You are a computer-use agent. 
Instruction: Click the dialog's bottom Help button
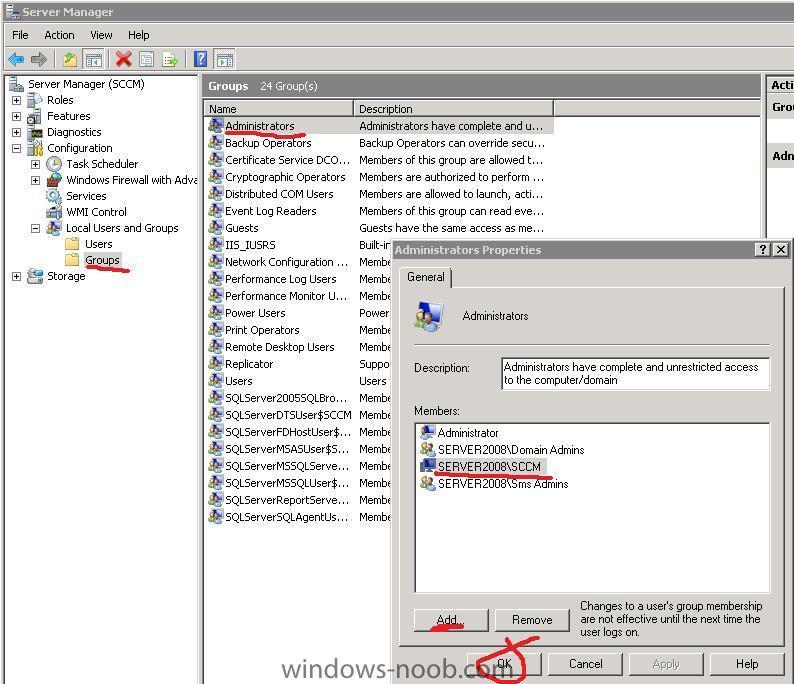[x=747, y=664]
